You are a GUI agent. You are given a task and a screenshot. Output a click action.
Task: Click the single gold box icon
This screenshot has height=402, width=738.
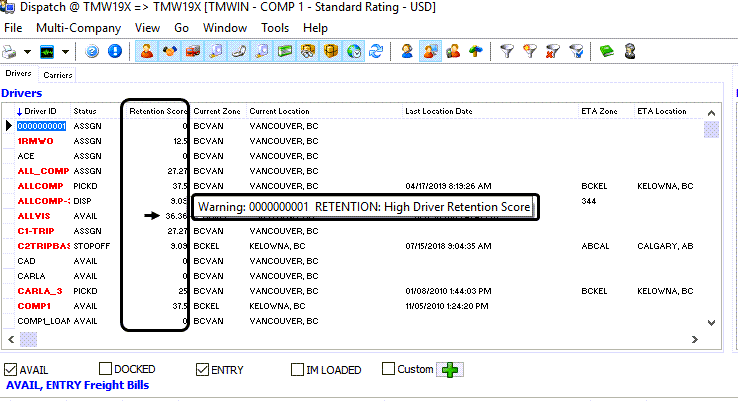(331, 51)
